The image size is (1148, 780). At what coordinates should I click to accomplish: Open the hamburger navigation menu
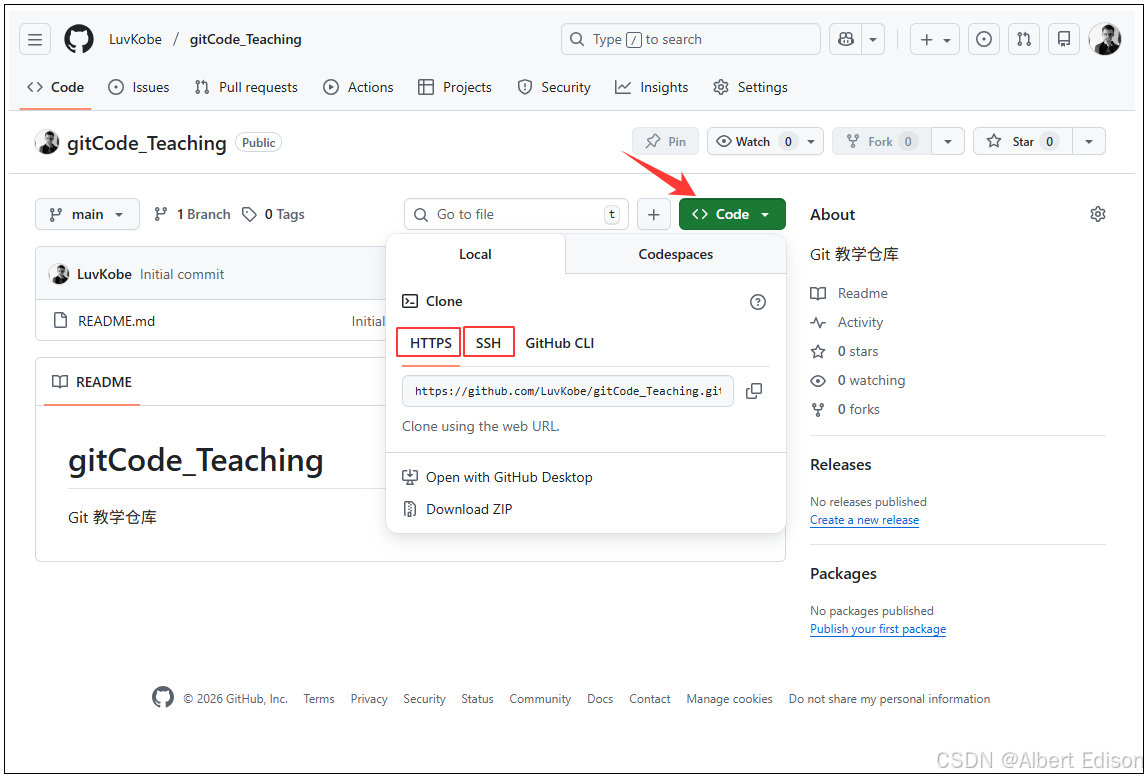(x=34, y=40)
